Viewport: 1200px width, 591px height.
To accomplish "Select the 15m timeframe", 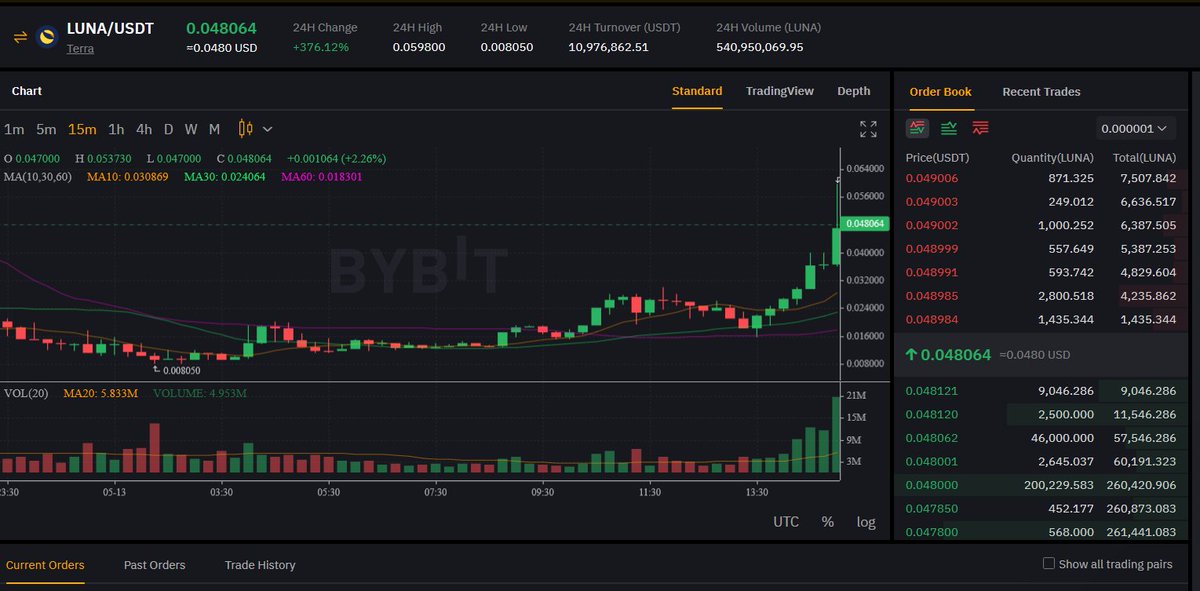I will 82,129.
